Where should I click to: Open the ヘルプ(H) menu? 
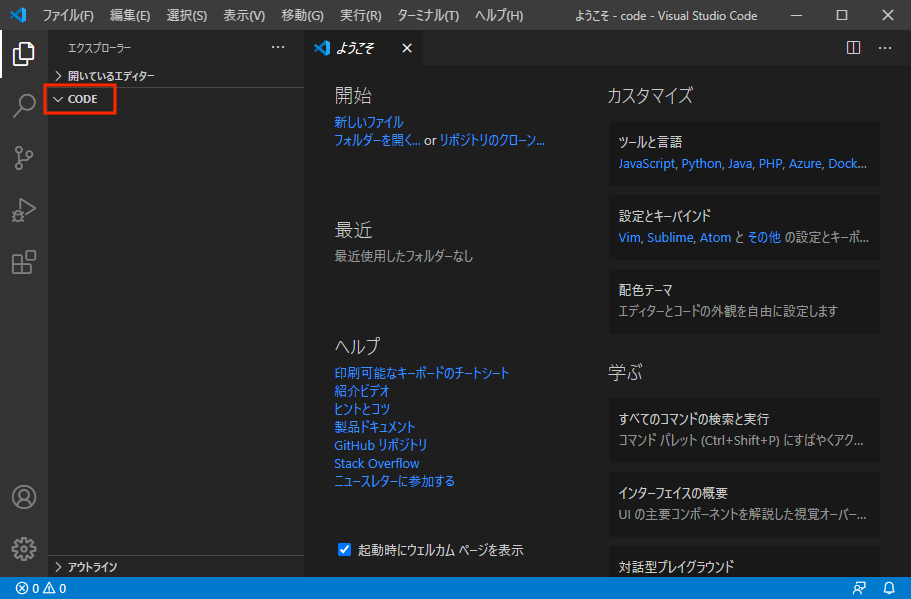tap(498, 15)
